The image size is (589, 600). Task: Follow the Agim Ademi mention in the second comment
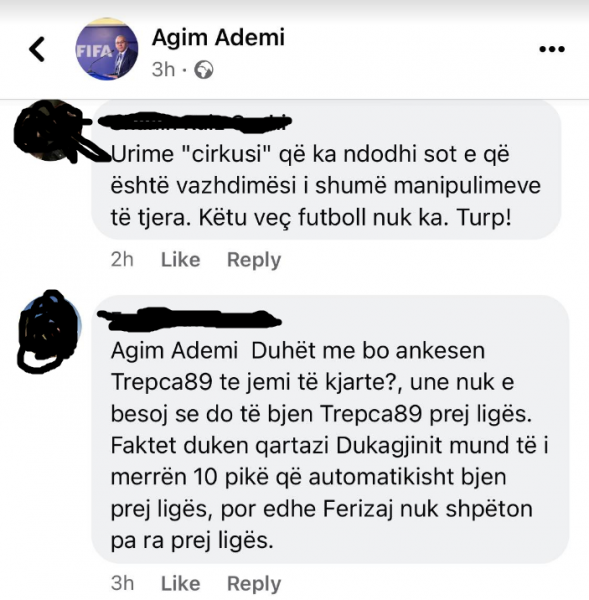(x=175, y=351)
